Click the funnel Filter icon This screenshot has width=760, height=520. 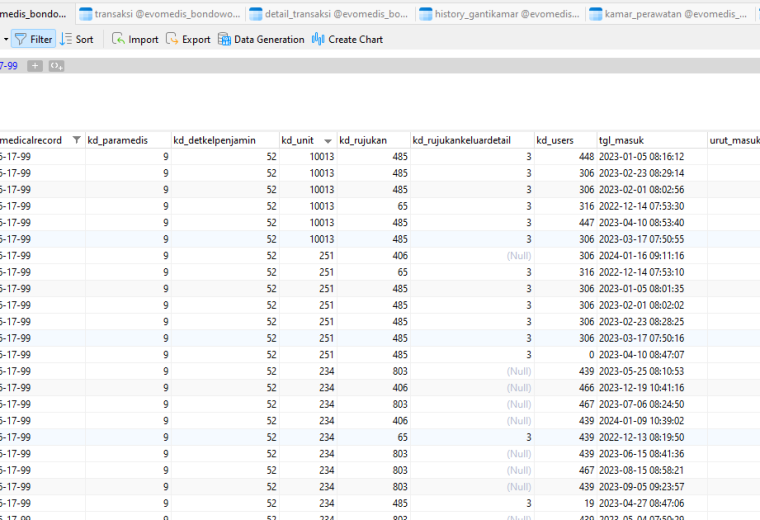pyautogui.click(x=20, y=39)
